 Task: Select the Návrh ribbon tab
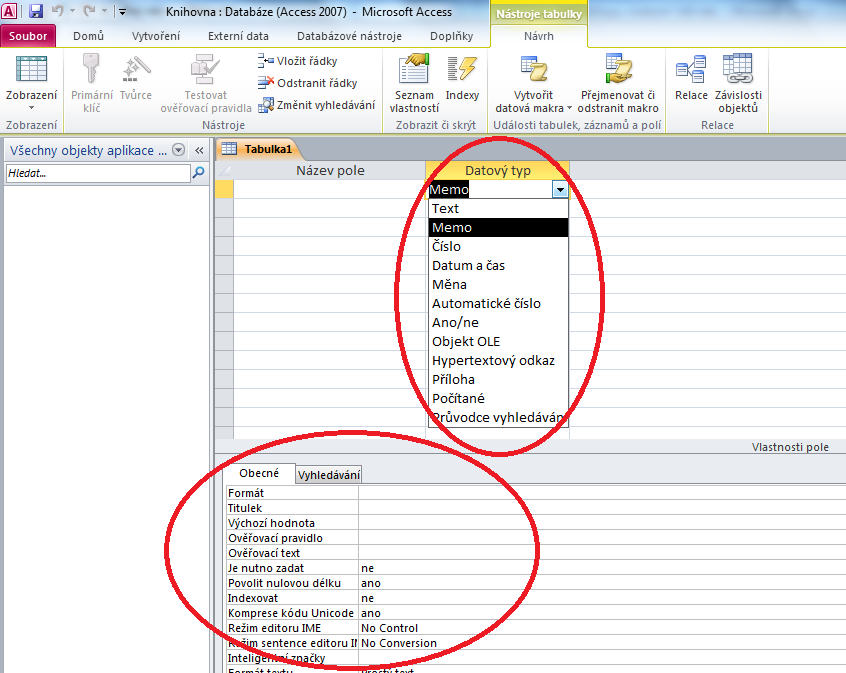[x=538, y=36]
